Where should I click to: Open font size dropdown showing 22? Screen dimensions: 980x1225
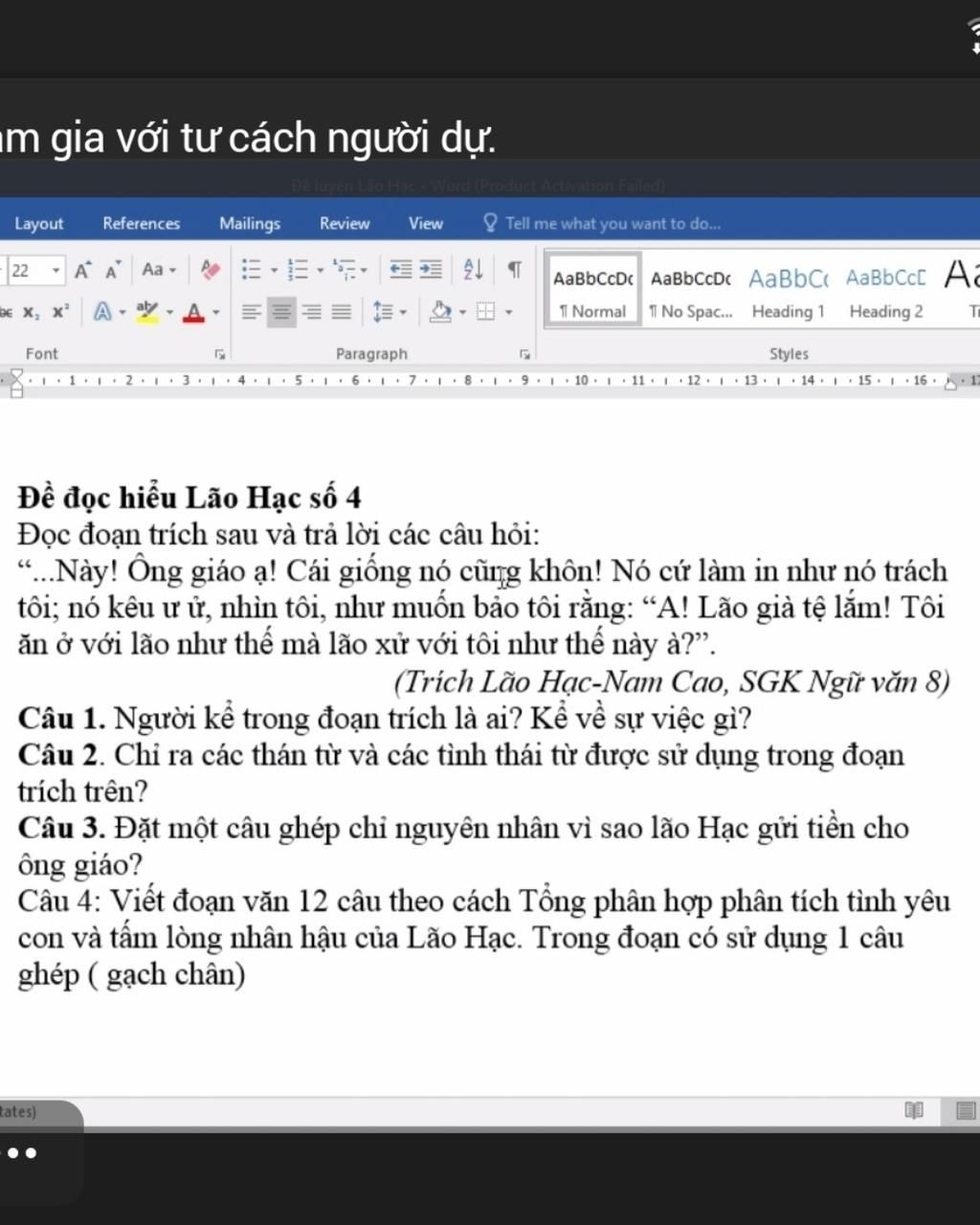click(x=56, y=271)
